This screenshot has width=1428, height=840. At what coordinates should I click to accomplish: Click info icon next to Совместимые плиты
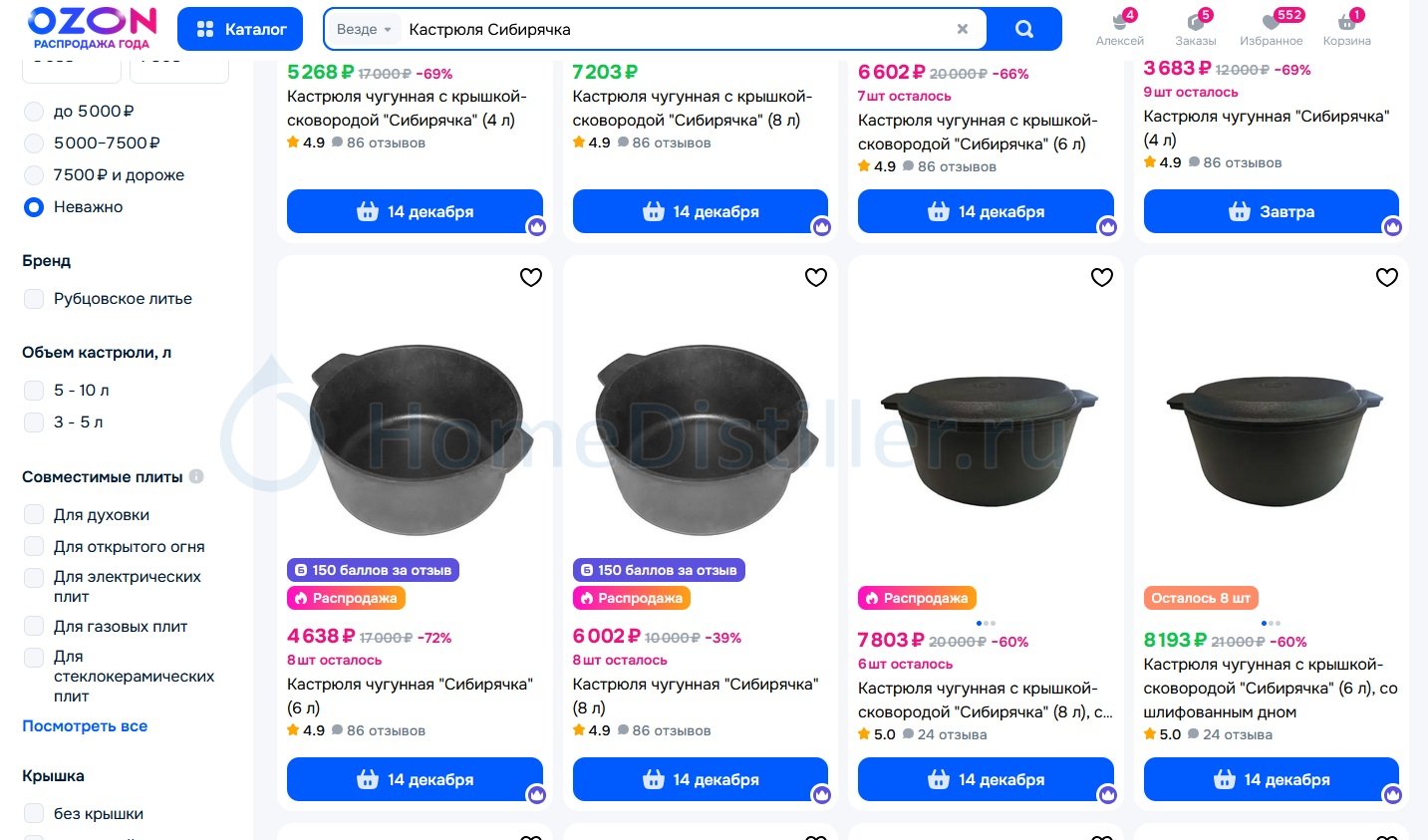click(196, 476)
